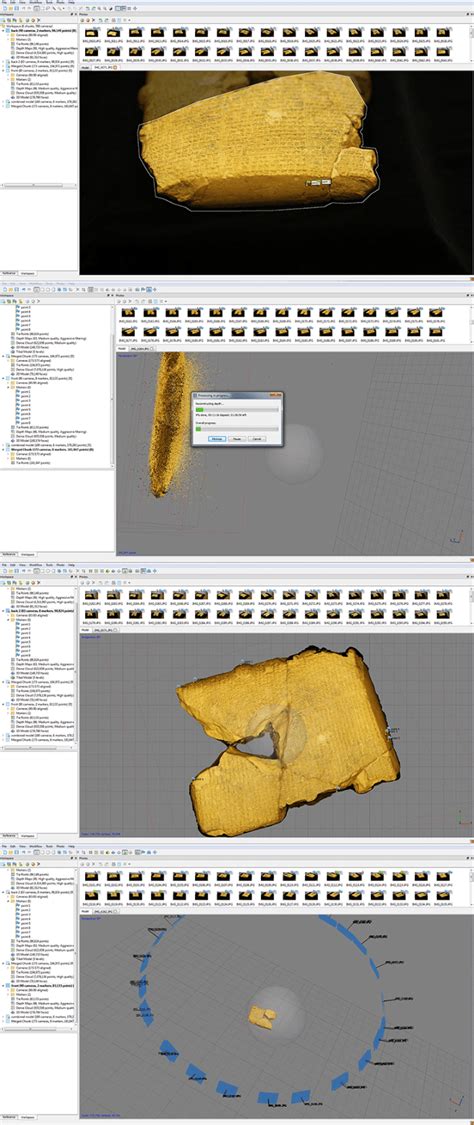Select bold 'back 2 (60 cameras' chunk in 3D model window
This screenshot has width=474, height=1125.
pyautogui.click(x=42, y=611)
